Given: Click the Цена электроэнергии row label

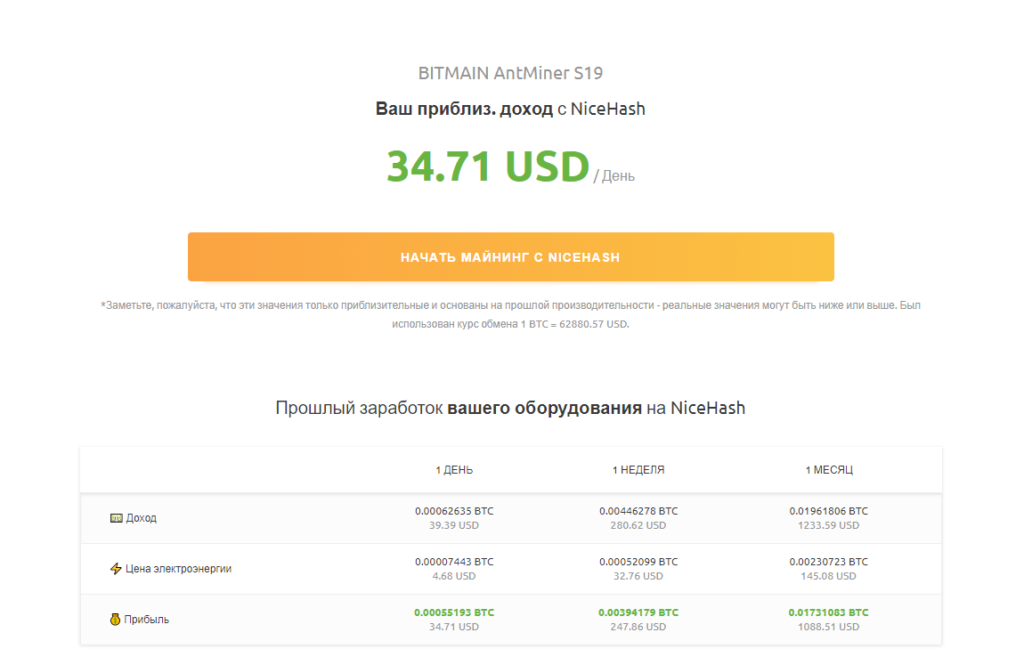Looking at the screenshot, I should click(178, 569).
